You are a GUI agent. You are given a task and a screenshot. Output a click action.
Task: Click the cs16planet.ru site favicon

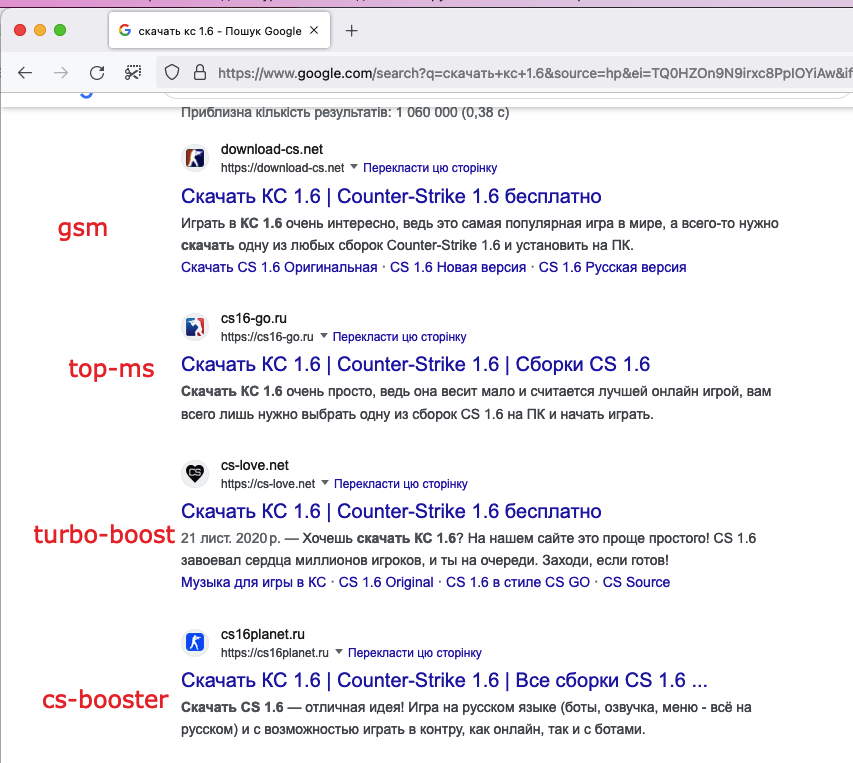coord(195,642)
